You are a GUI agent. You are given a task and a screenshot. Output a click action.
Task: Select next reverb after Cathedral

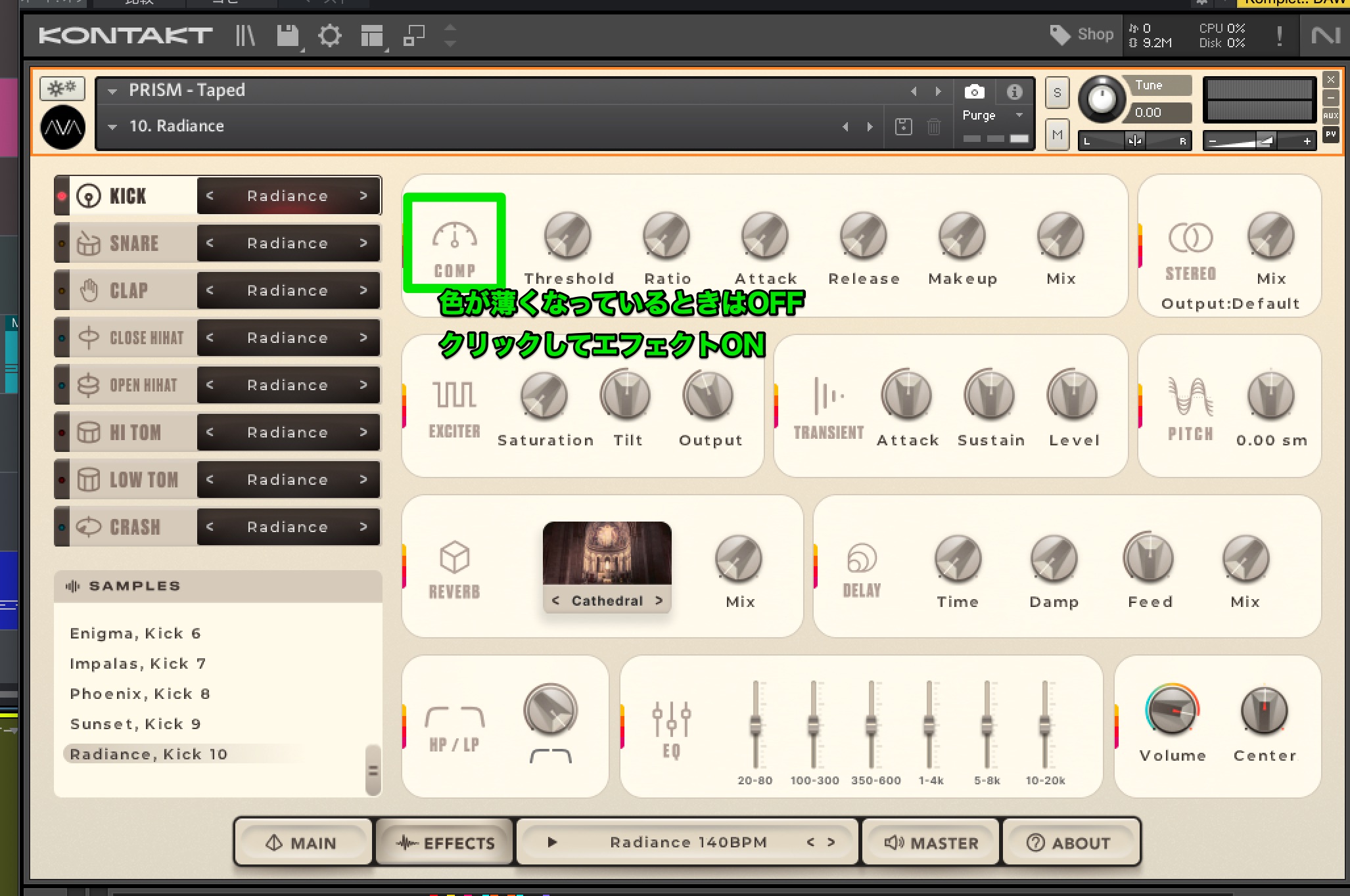659,600
